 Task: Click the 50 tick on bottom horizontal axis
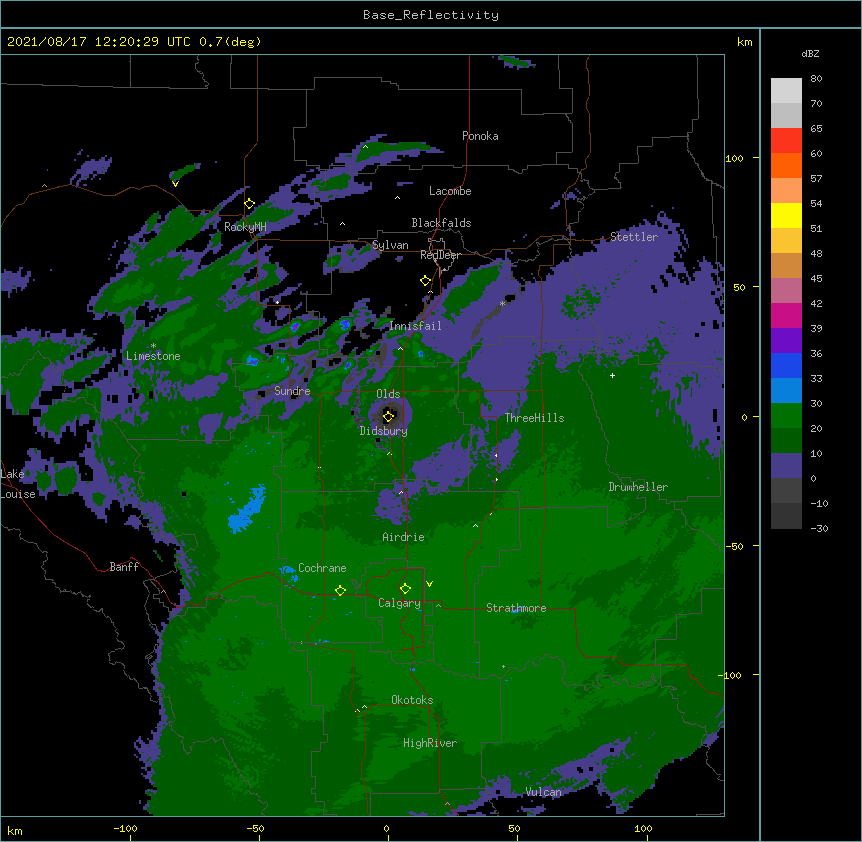(514, 828)
